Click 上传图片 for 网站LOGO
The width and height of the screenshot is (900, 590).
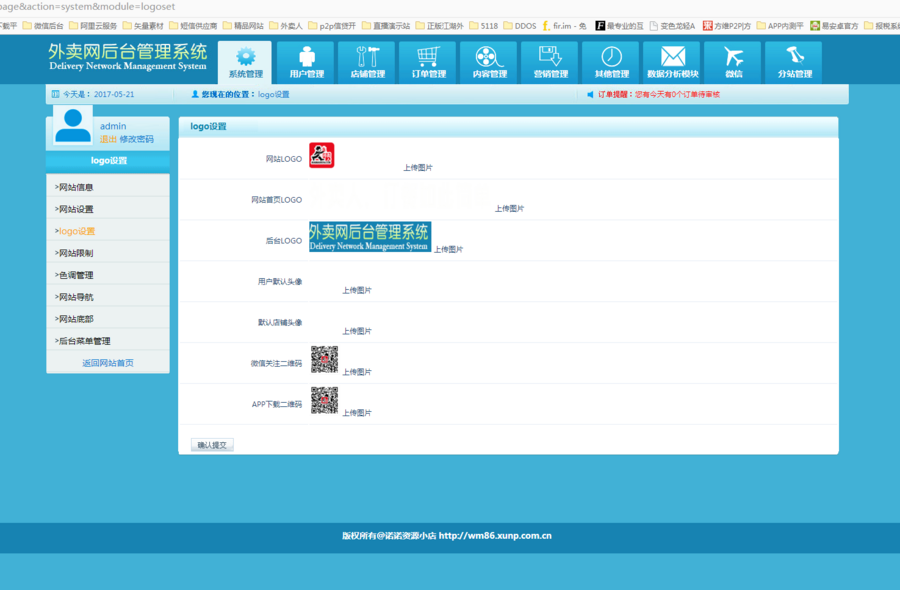[x=418, y=168]
